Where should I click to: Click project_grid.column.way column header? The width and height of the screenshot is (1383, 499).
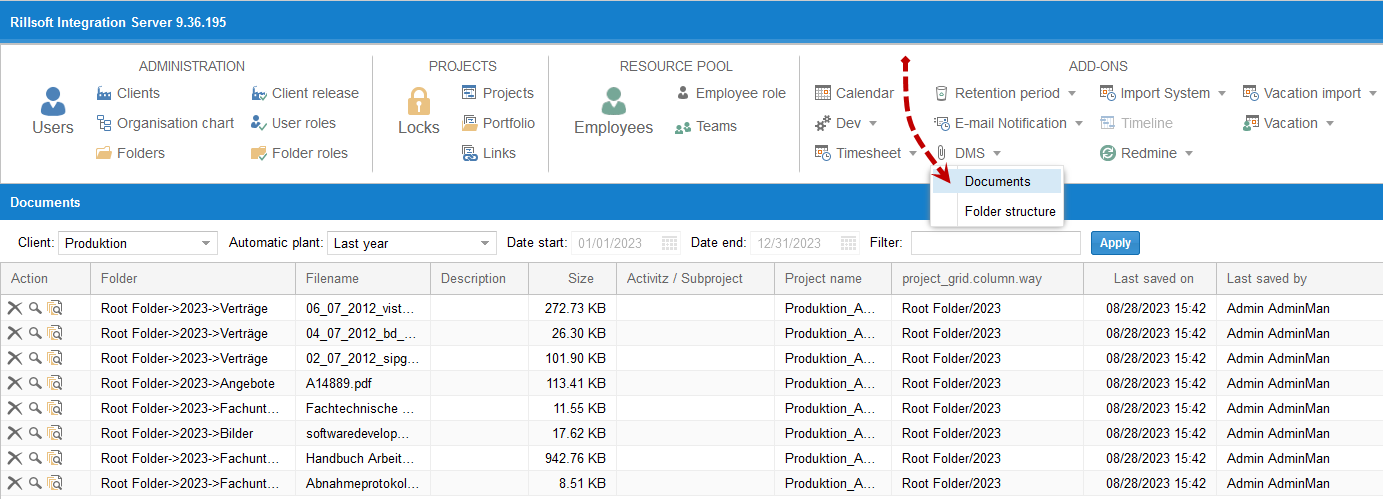[x=988, y=279]
